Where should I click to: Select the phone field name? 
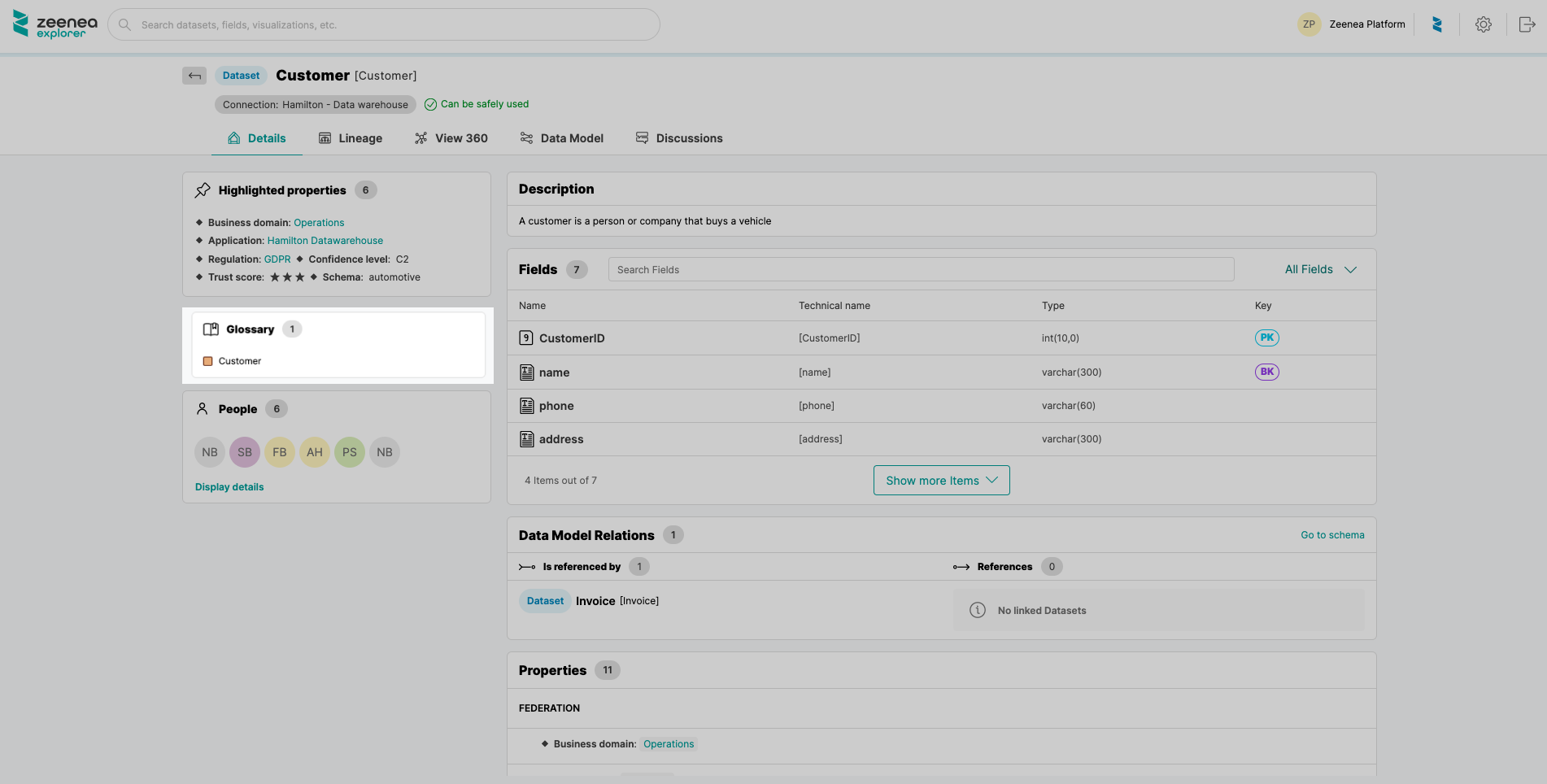click(x=556, y=406)
